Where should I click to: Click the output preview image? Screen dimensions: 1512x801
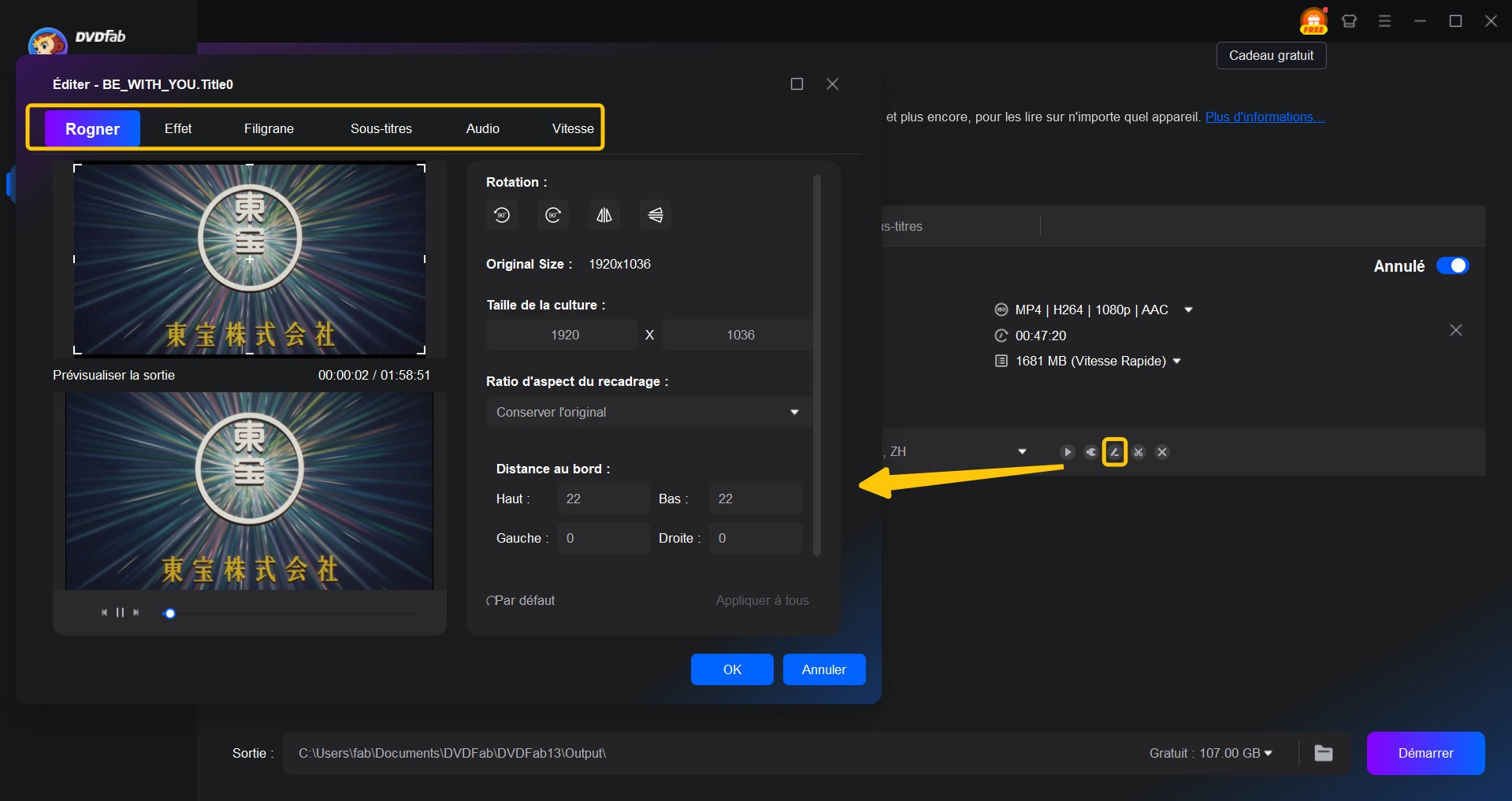249,491
